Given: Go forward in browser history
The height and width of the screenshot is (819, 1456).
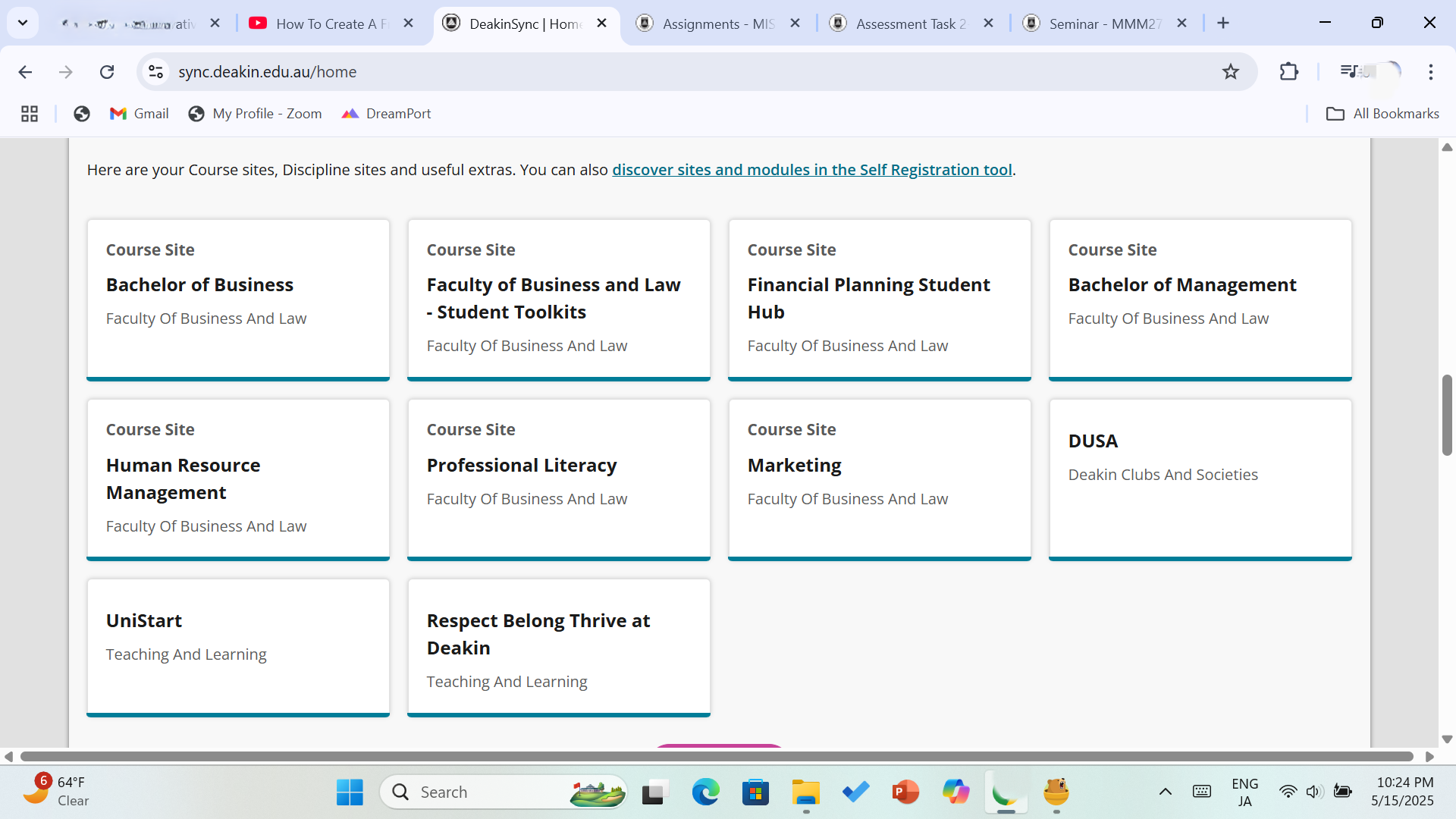Looking at the screenshot, I should [66, 72].
